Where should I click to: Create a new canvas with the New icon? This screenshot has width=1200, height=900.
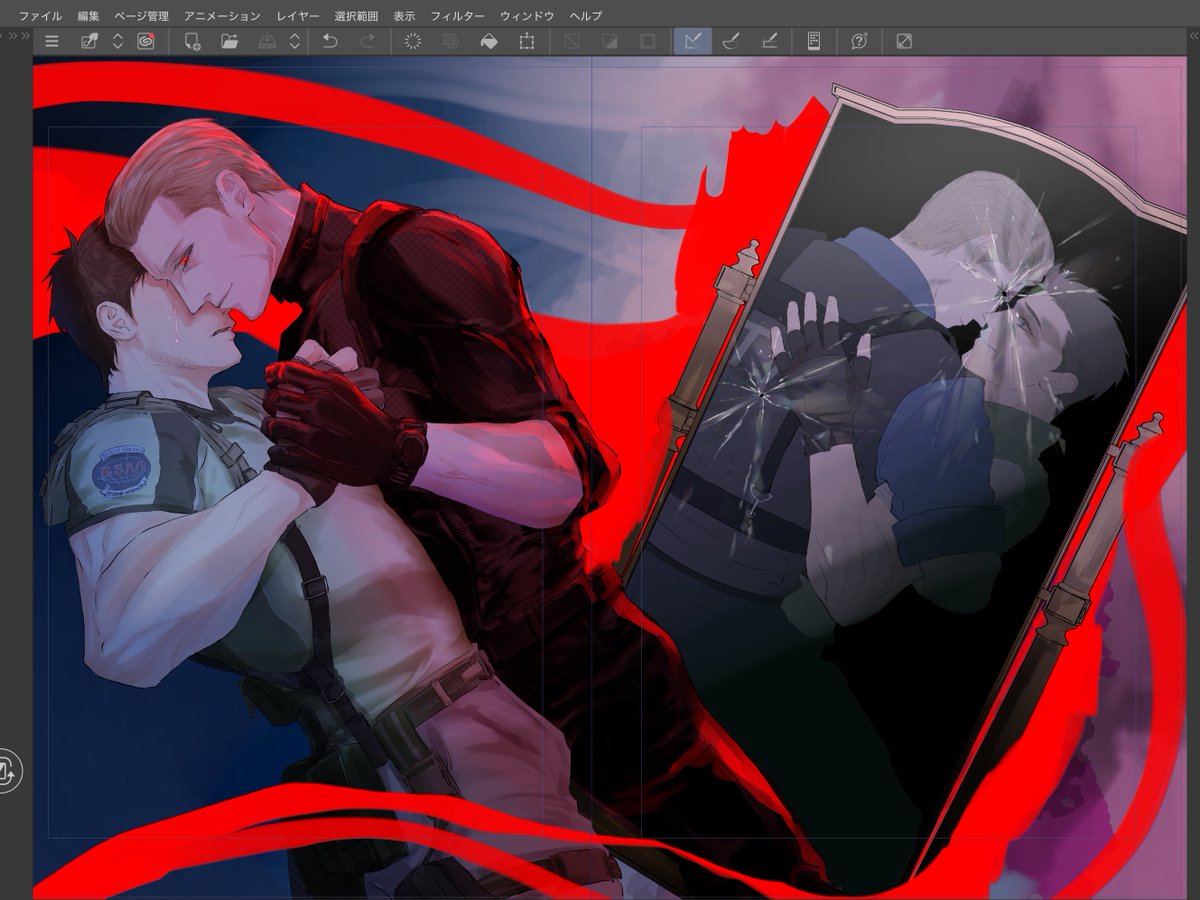tap(192, 41)
